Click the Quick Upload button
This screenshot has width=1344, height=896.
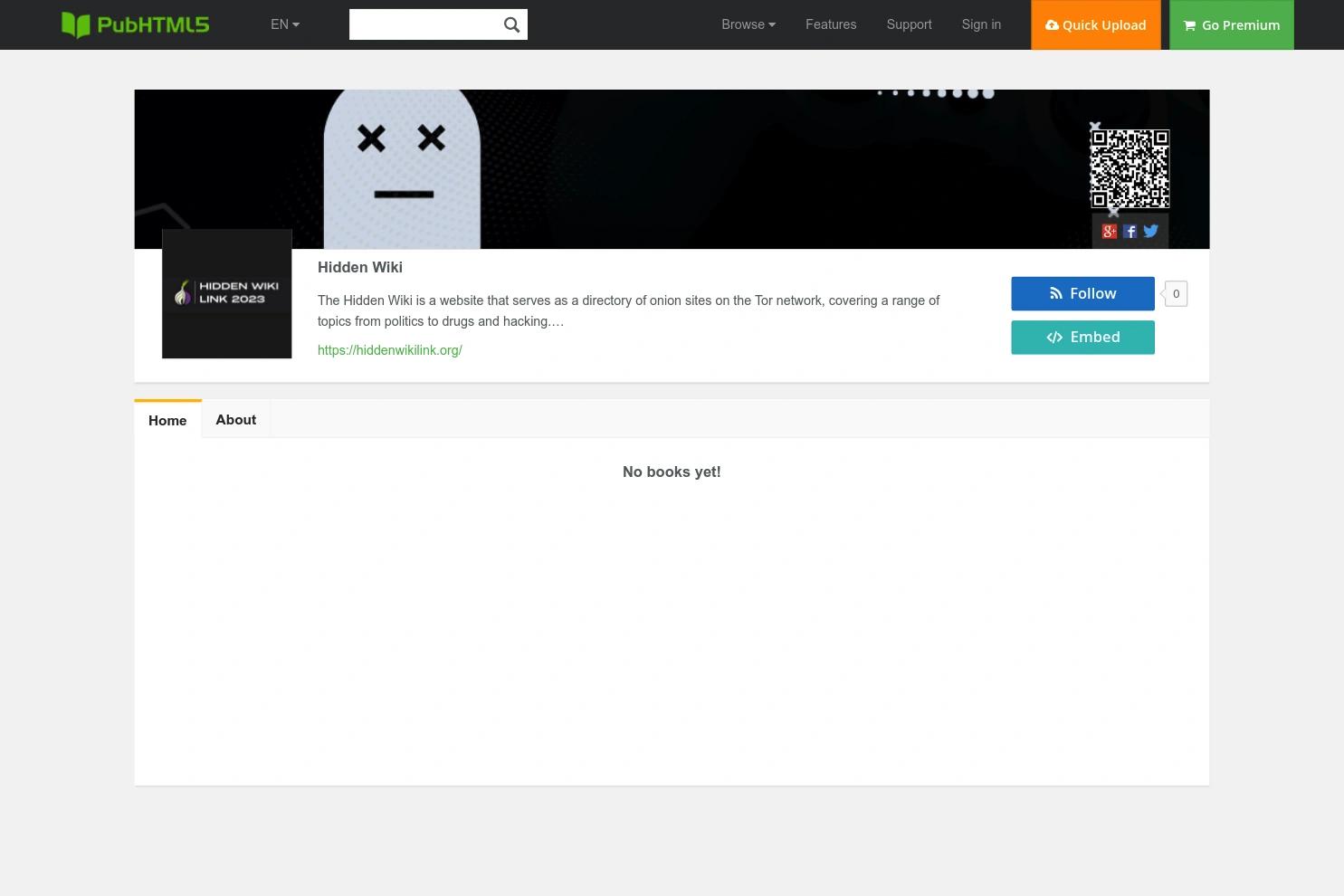pos(1096,24)
